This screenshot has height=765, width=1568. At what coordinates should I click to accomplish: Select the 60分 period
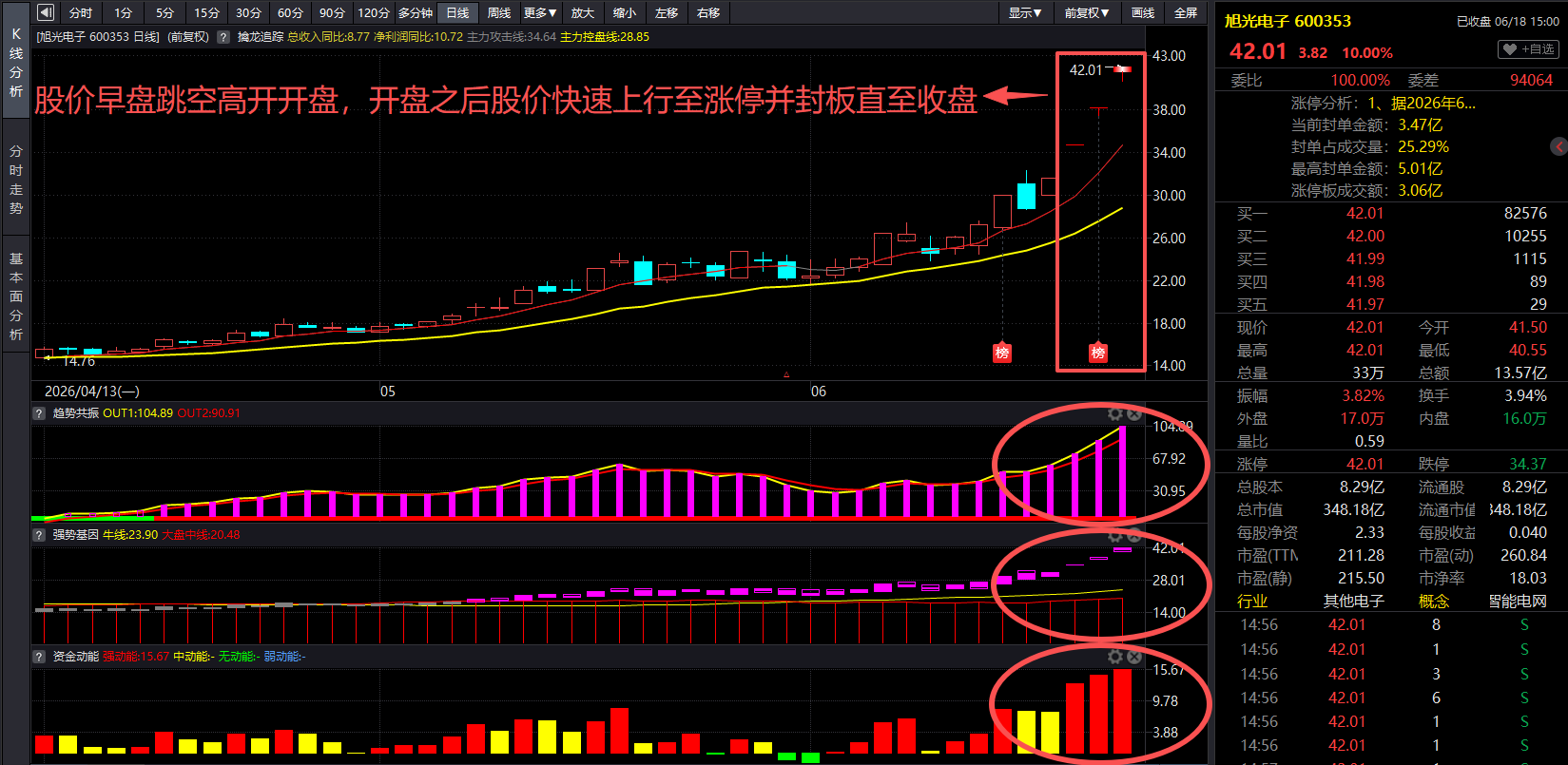click(290, 12)
